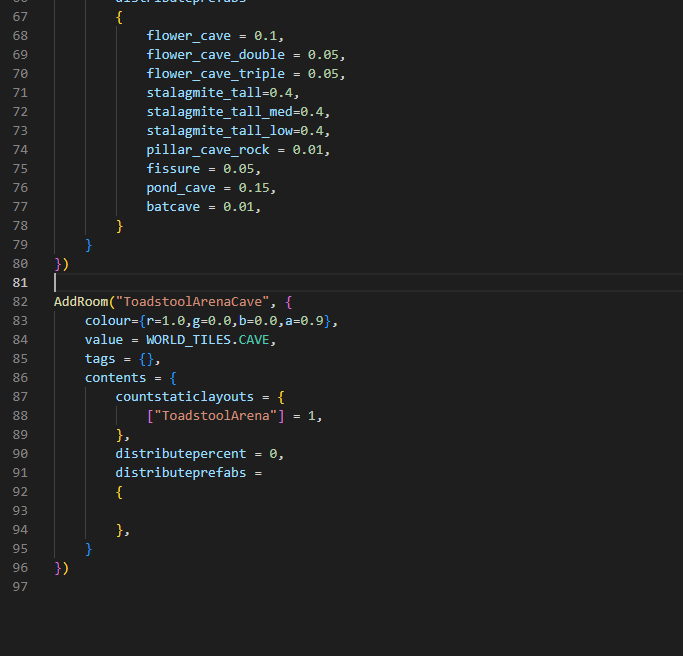Click the tags variable on line 85
This screenshot has width=683, height=656.
(x=100, y=359)
